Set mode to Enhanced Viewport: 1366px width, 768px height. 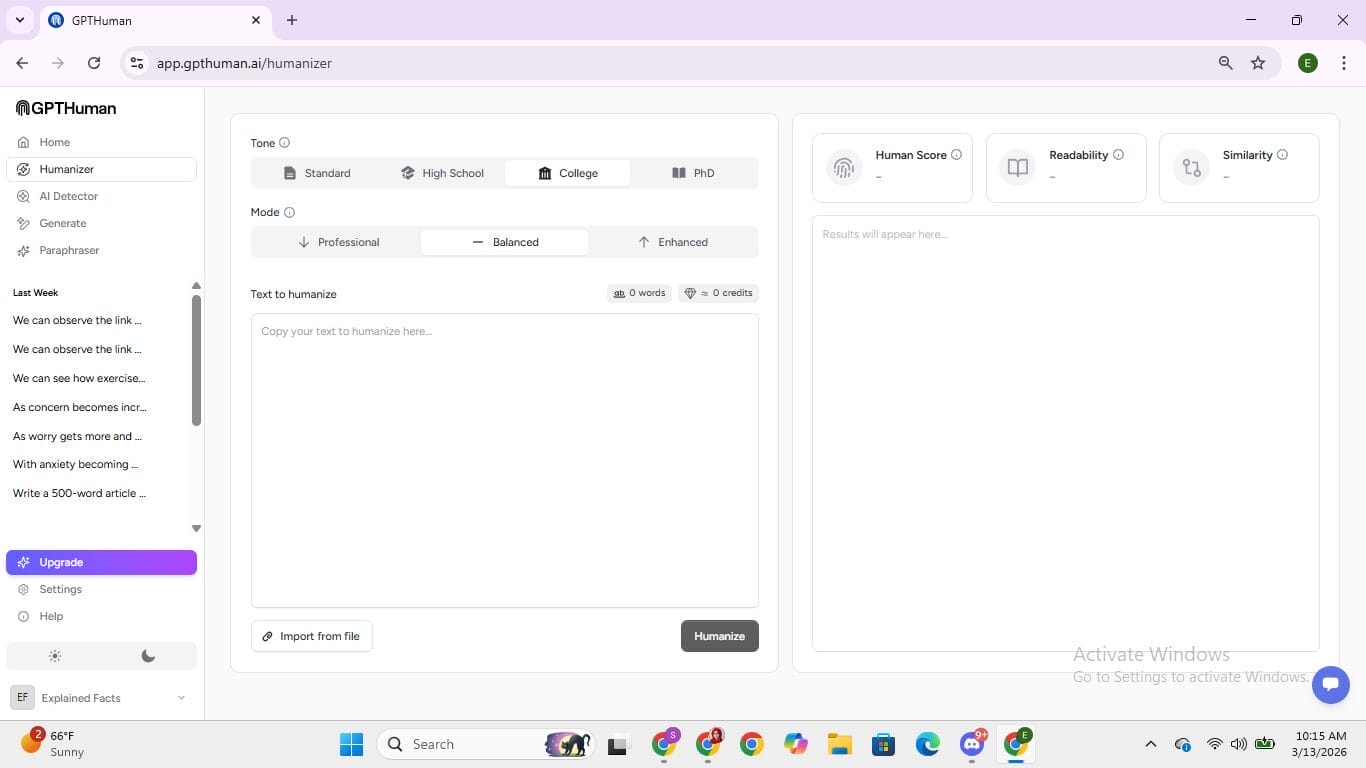(672, 242)
